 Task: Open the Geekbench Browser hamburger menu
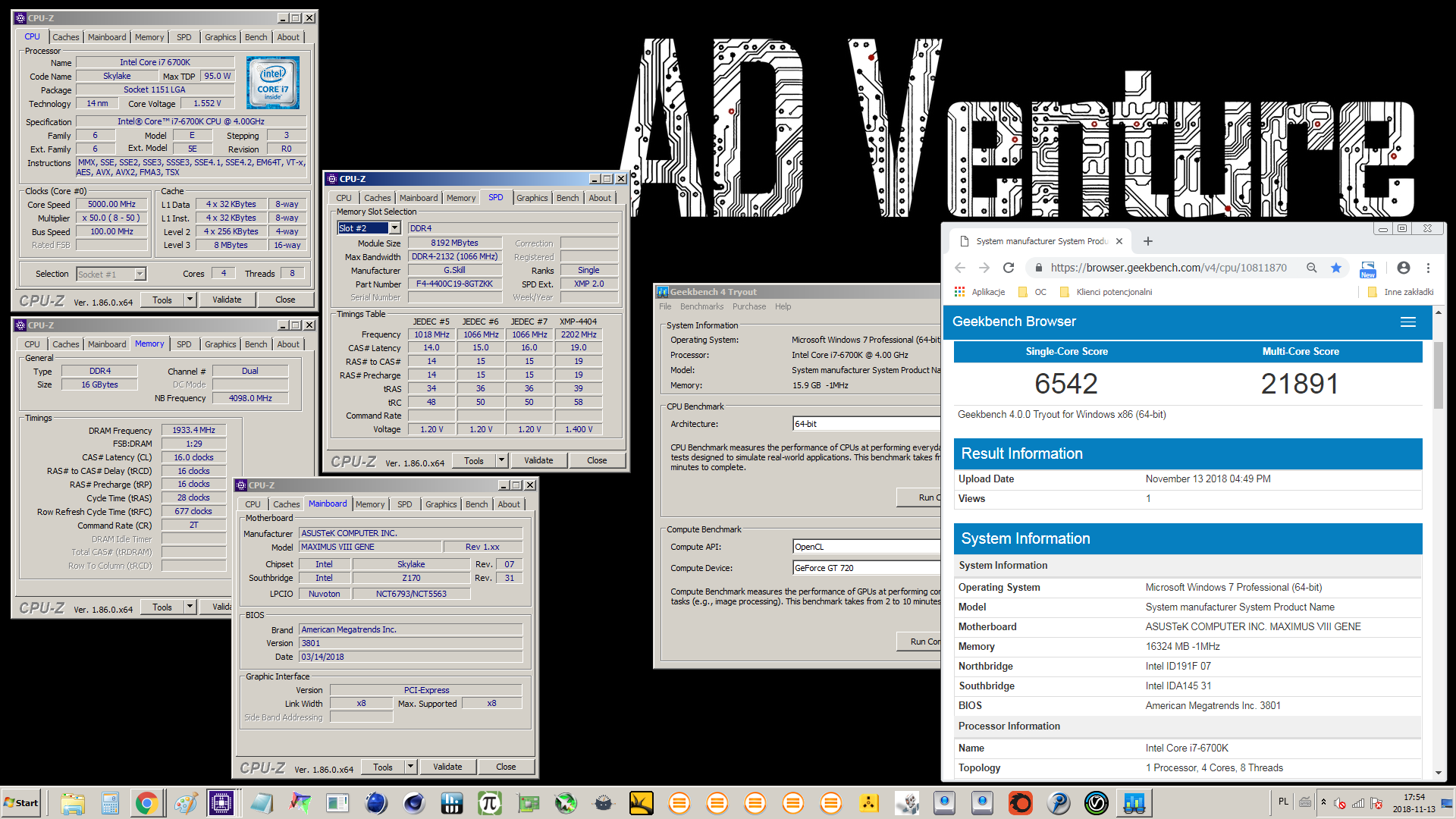pos(1408,322)
